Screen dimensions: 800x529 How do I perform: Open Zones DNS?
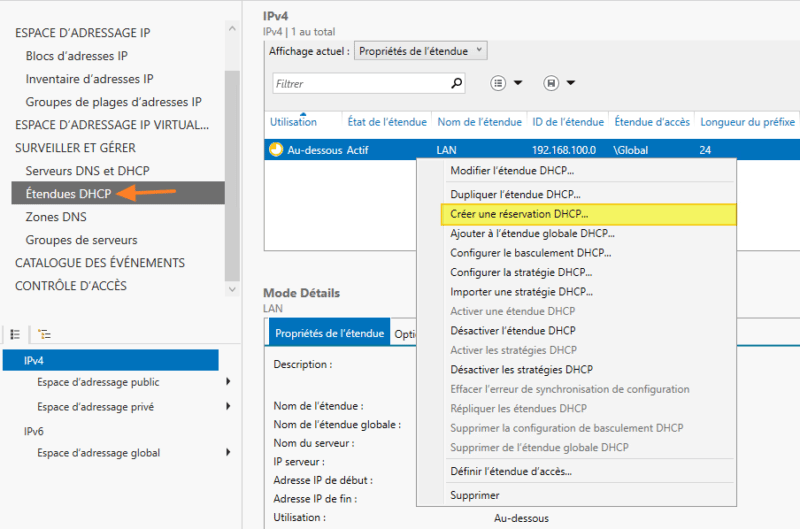coord(56,217)
